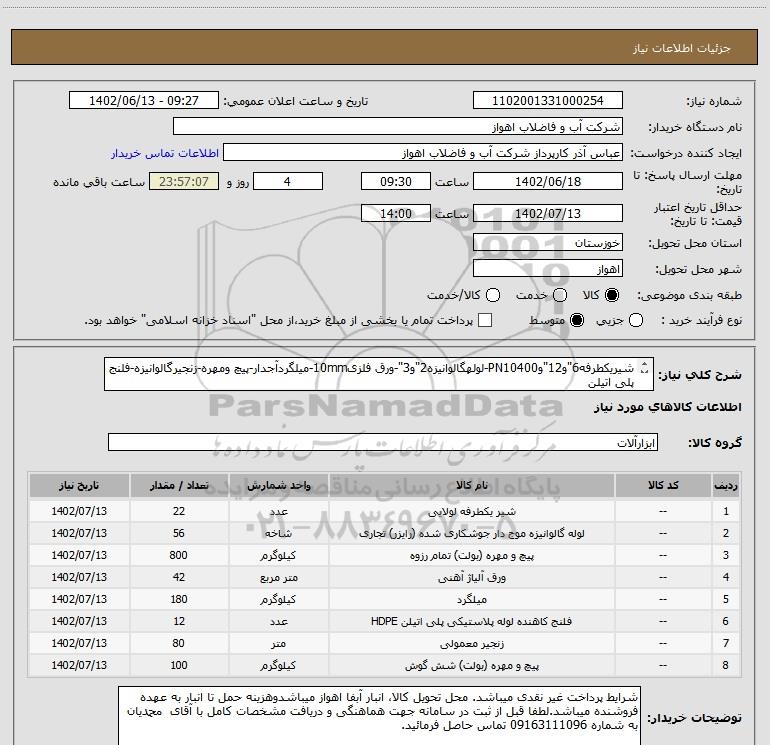Viewport: 770px width, 745px height.
Task: Click the remaining days field showing 4
Action: pyautogui.click(x=288, y=182)
